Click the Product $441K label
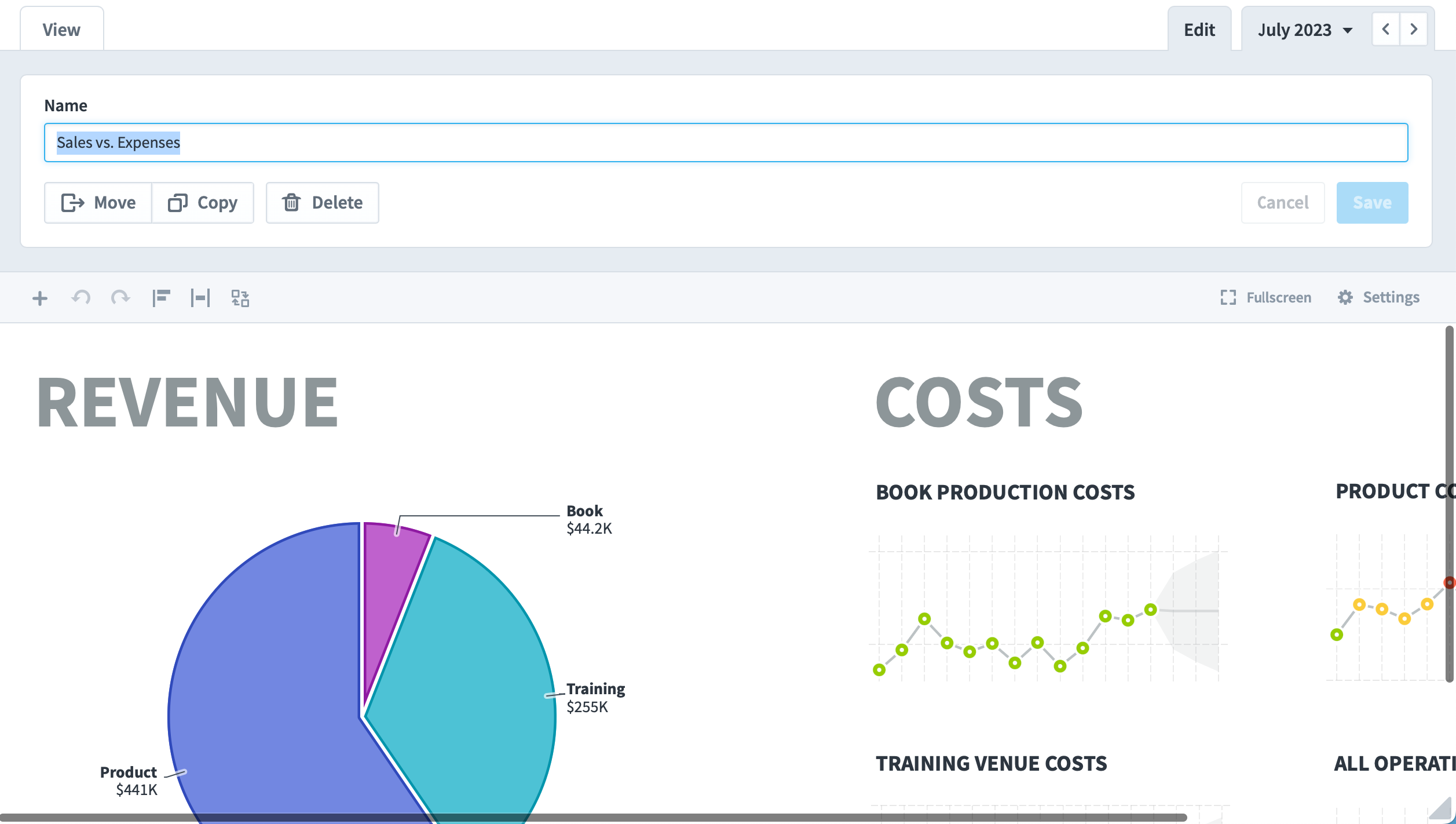 point(129,781)
